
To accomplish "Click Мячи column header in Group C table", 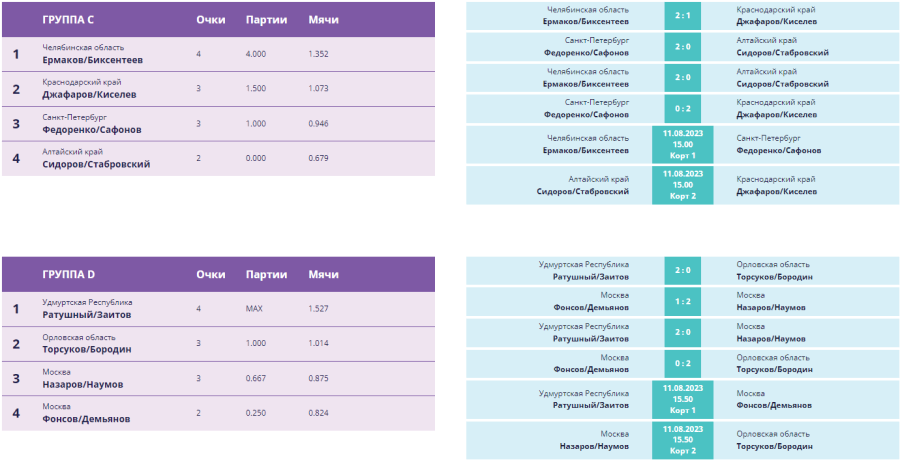I will pyautogui.click(x=323, y=20).
